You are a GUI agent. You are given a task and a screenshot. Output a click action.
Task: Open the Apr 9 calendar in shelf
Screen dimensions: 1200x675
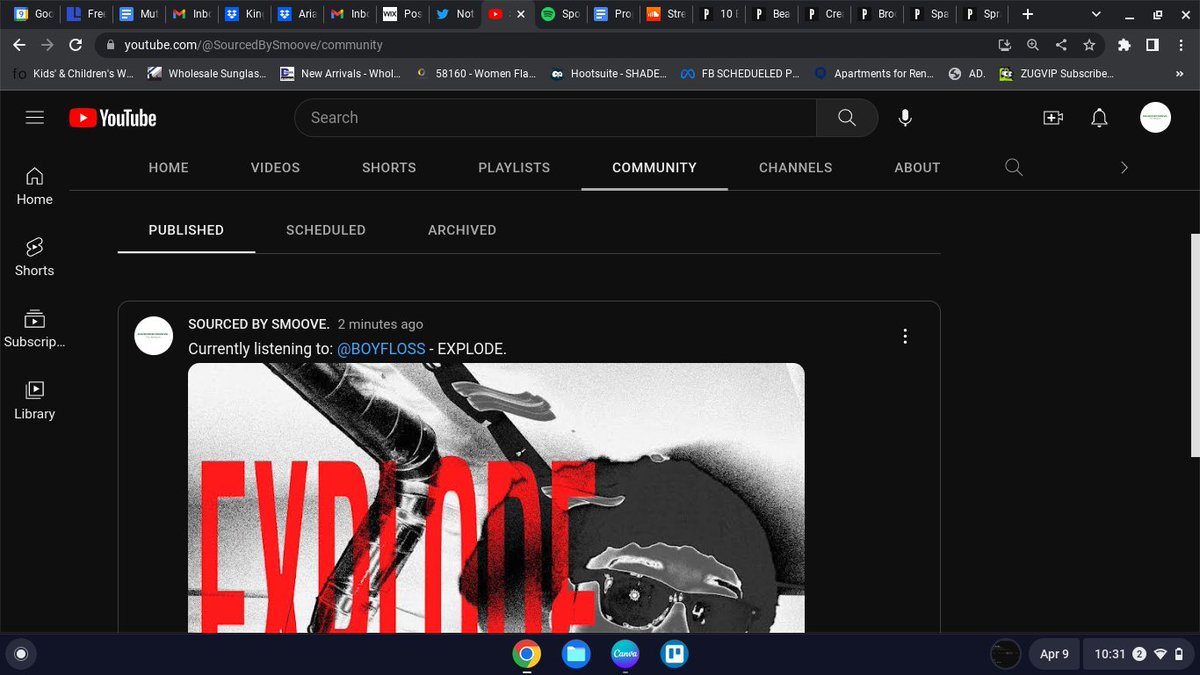1054,654
